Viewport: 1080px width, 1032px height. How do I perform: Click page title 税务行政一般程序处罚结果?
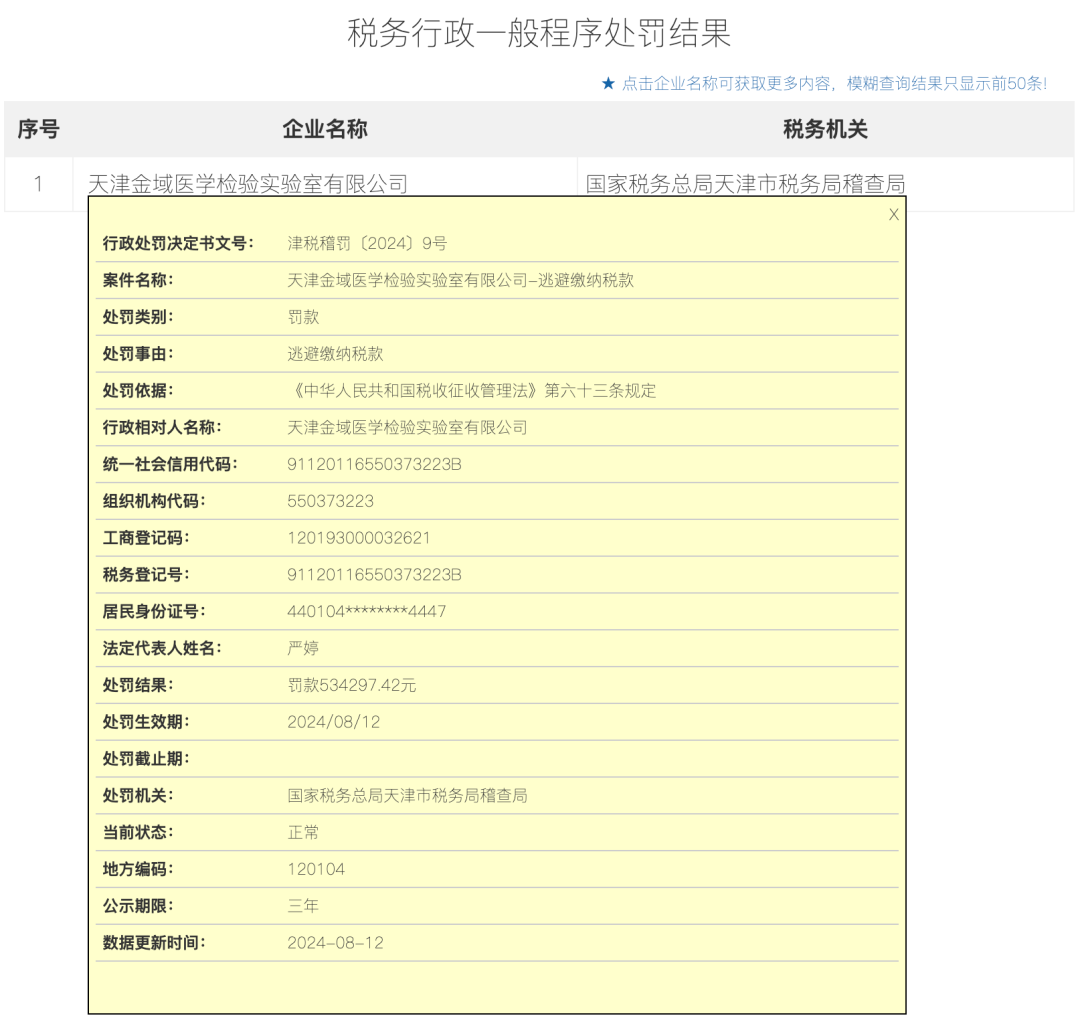(539, 33)
